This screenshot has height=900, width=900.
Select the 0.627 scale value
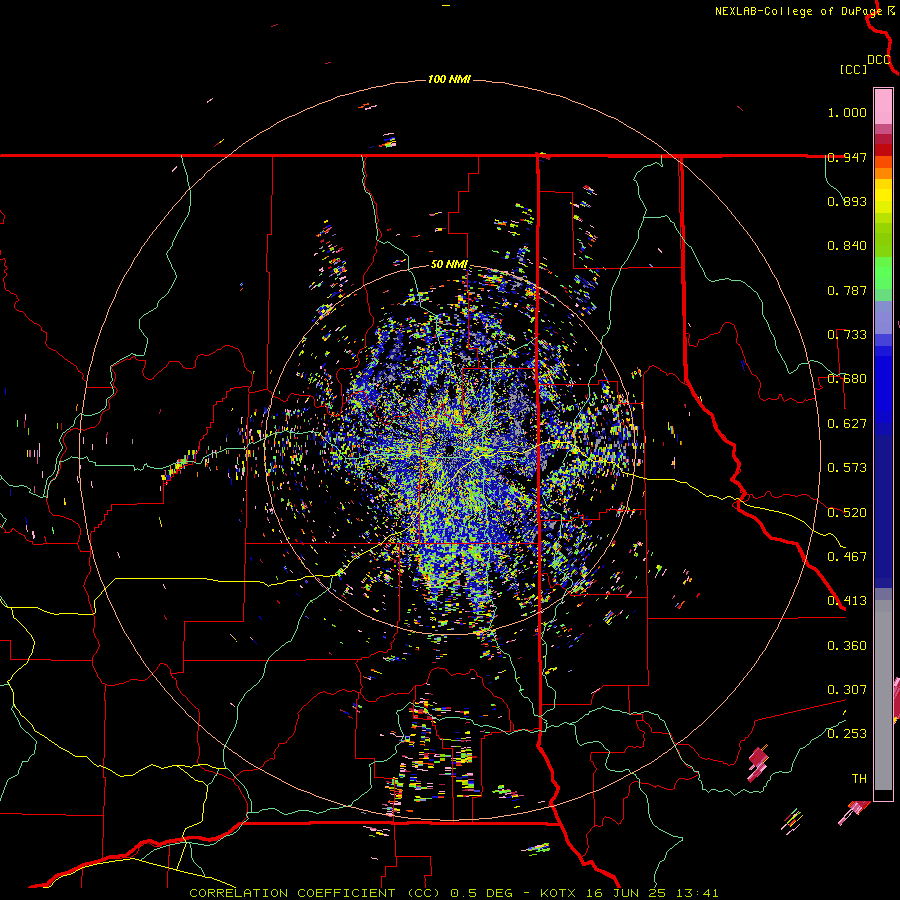pyautogui.click(x=847, y=424)
